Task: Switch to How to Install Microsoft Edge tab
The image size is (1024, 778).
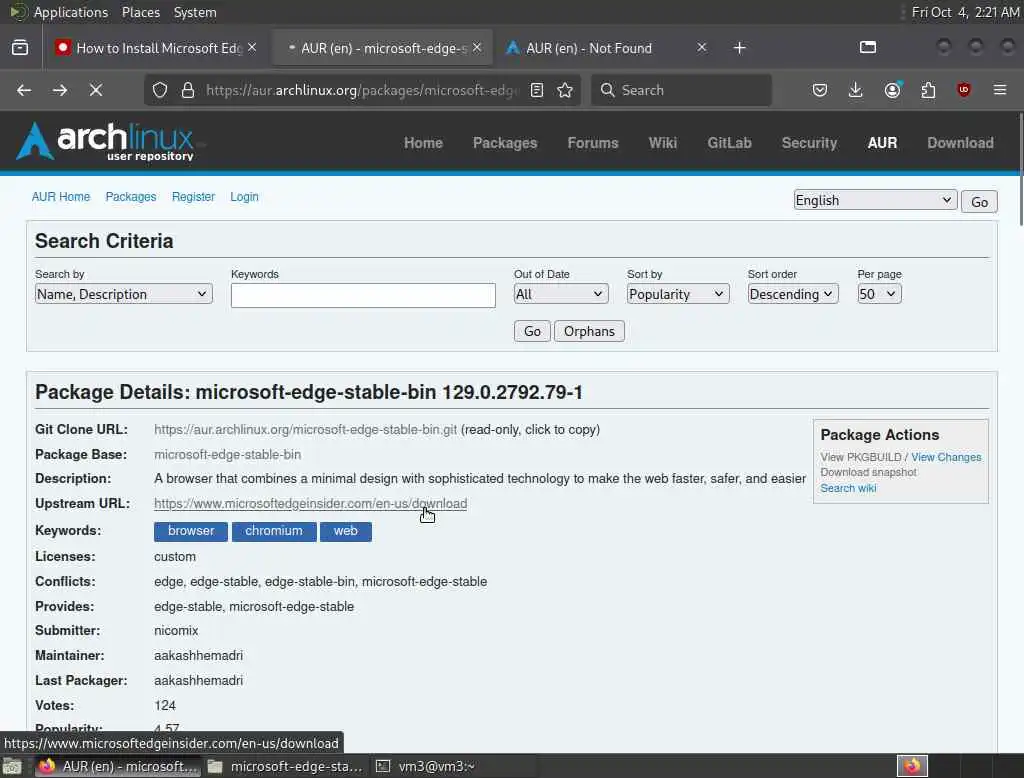Action: coord(159,48)
